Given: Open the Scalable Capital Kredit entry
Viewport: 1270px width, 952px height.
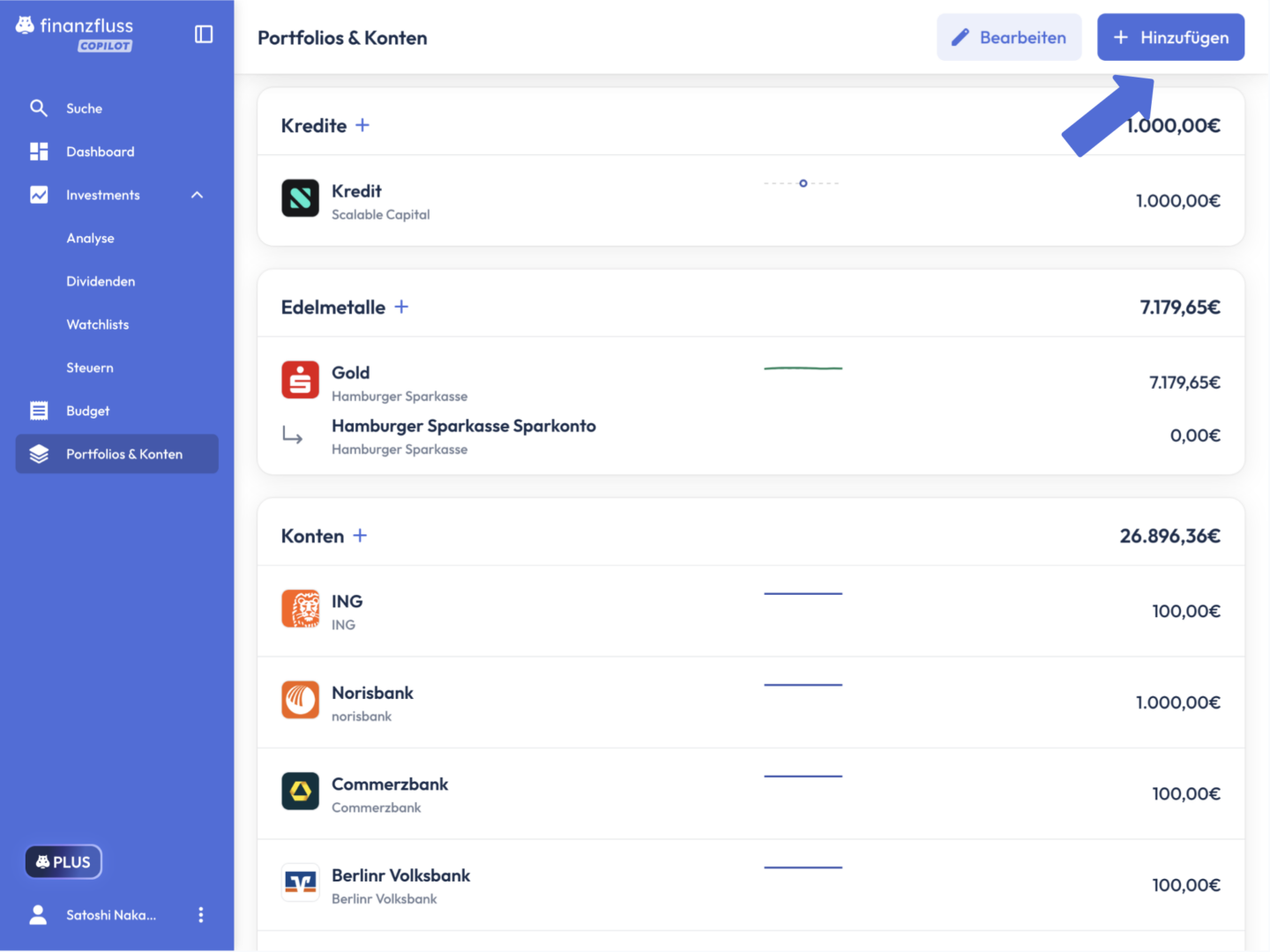Looking at the screenshot, I should click(x=751, y=201).
